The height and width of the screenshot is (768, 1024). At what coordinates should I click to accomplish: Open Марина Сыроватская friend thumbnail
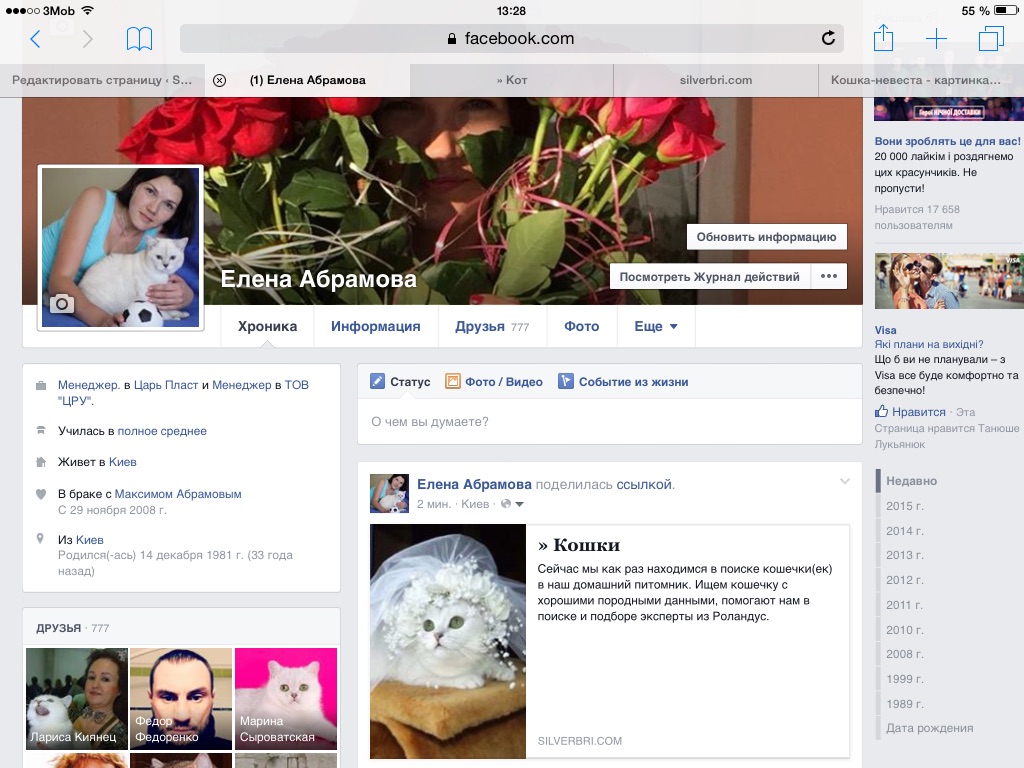285,699
